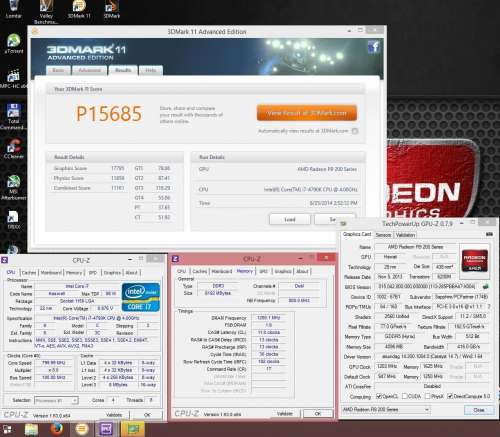Click the Bus Interface question mark in GPU-Z
This screenshot has height=437, width=500.
[489, 306]
